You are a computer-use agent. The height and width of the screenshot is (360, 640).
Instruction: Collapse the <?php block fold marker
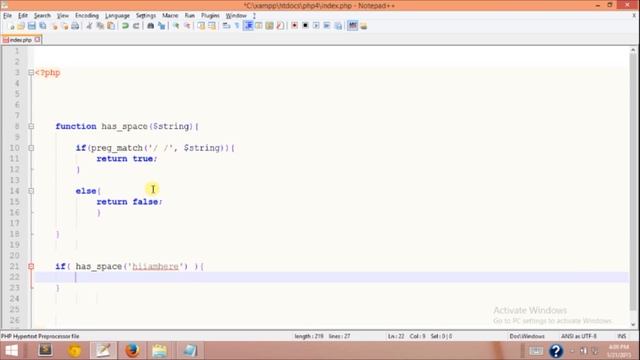click(31, 73)
